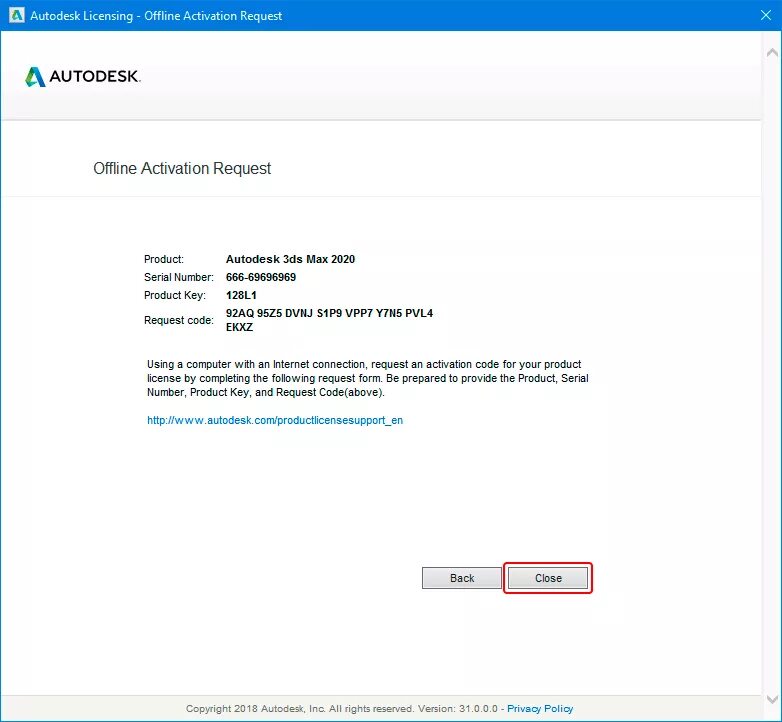Viewport: 782px width, 722px height.
Task: Click the scrollbar up arrow
Action: coord(772,52)
